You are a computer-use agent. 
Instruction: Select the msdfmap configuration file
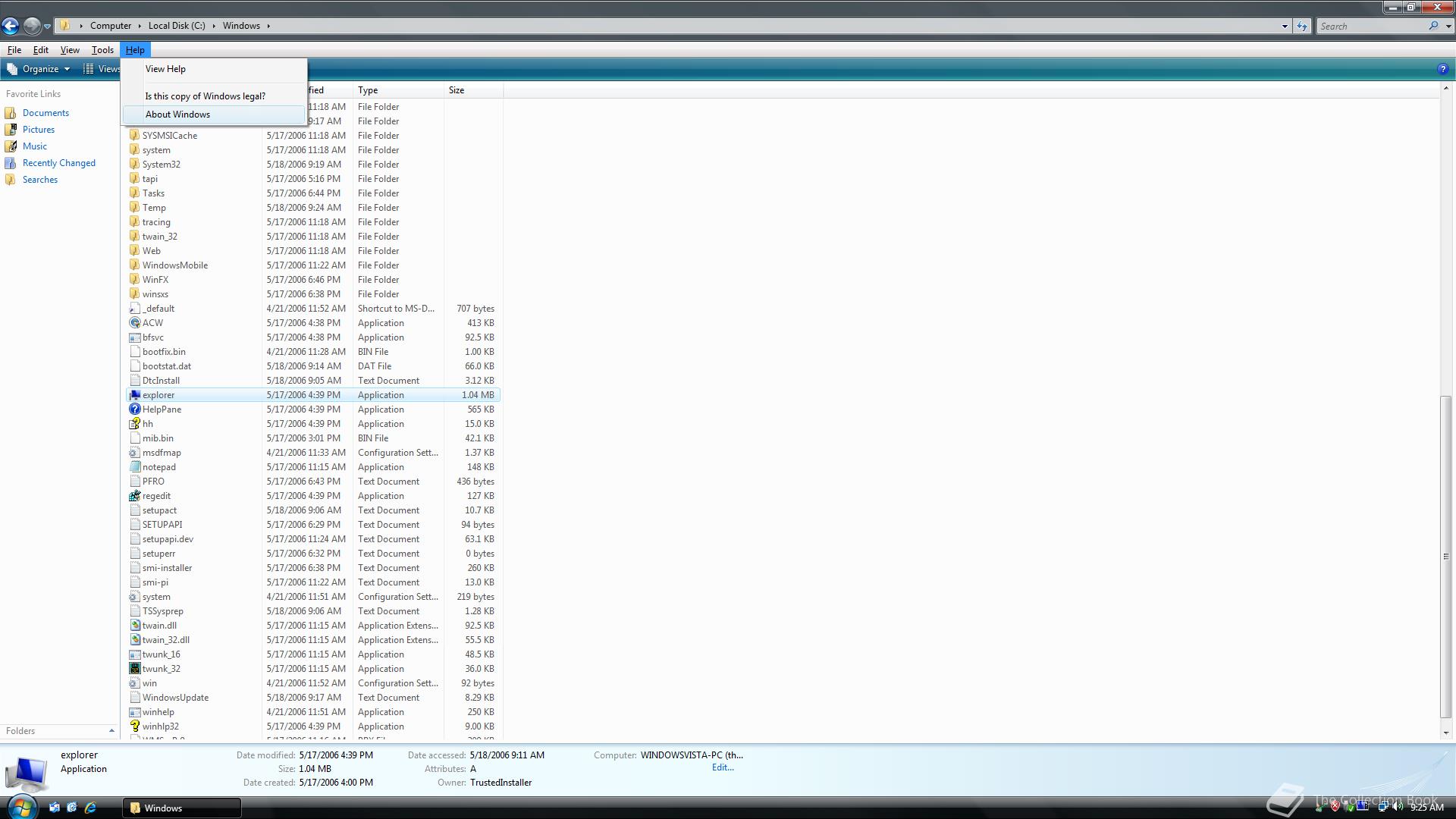[312, 453]
